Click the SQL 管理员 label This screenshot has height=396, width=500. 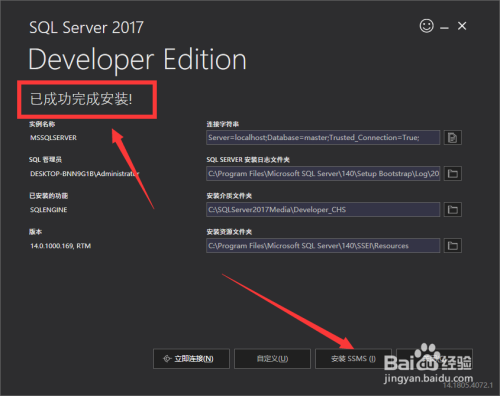tap(45, 160)
